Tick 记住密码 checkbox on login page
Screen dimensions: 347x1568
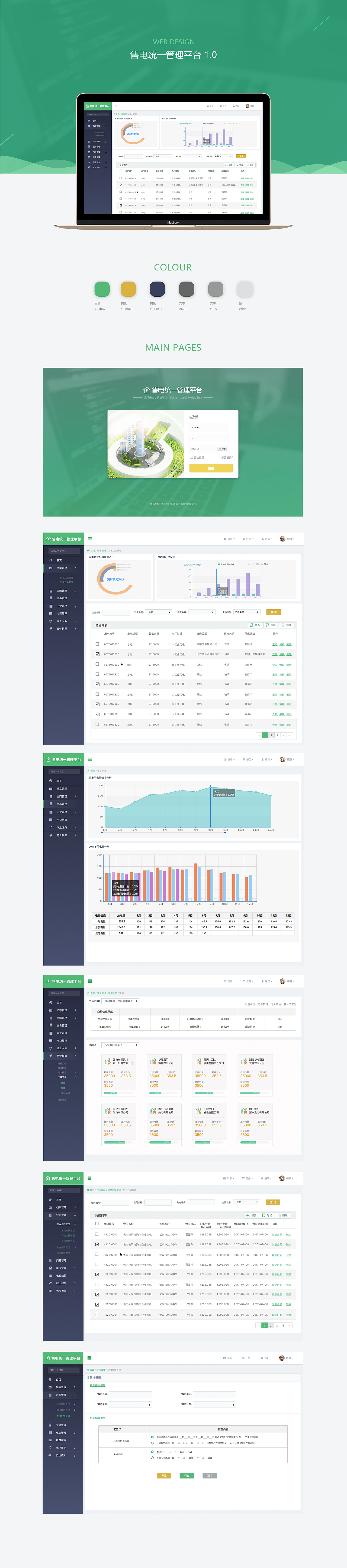(x=191, y=457)
